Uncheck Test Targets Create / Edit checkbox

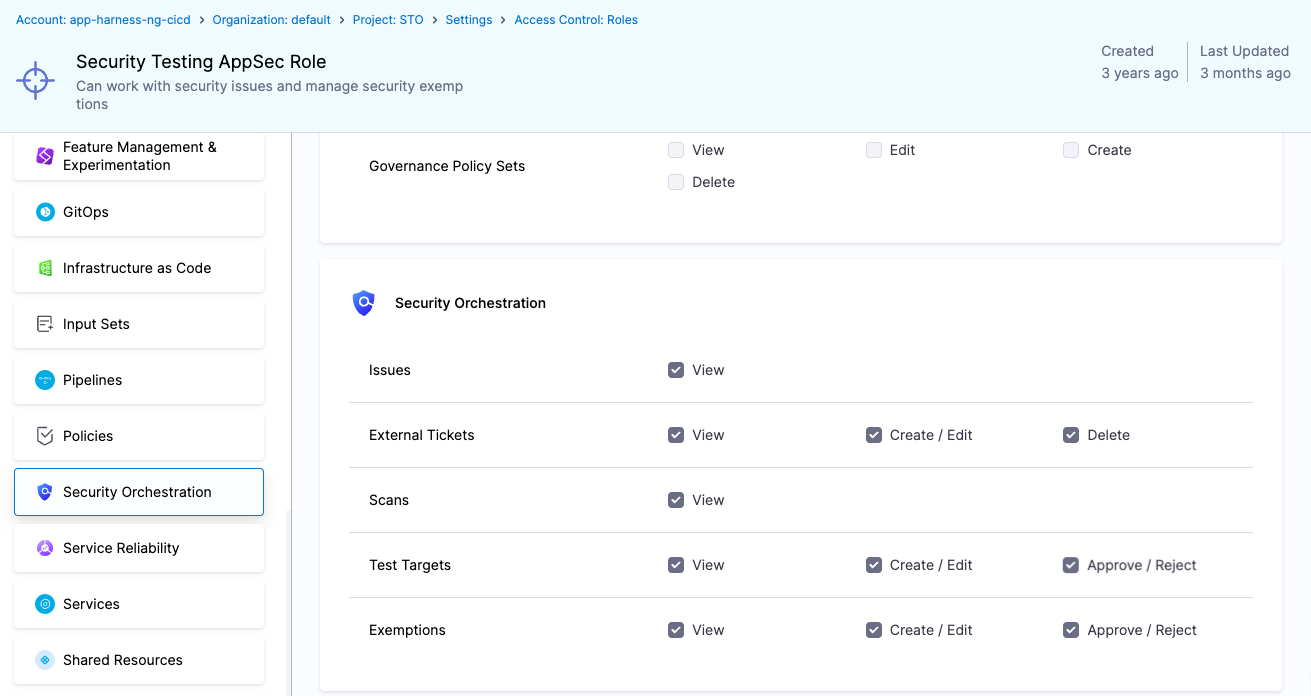[x=874, y=565]
